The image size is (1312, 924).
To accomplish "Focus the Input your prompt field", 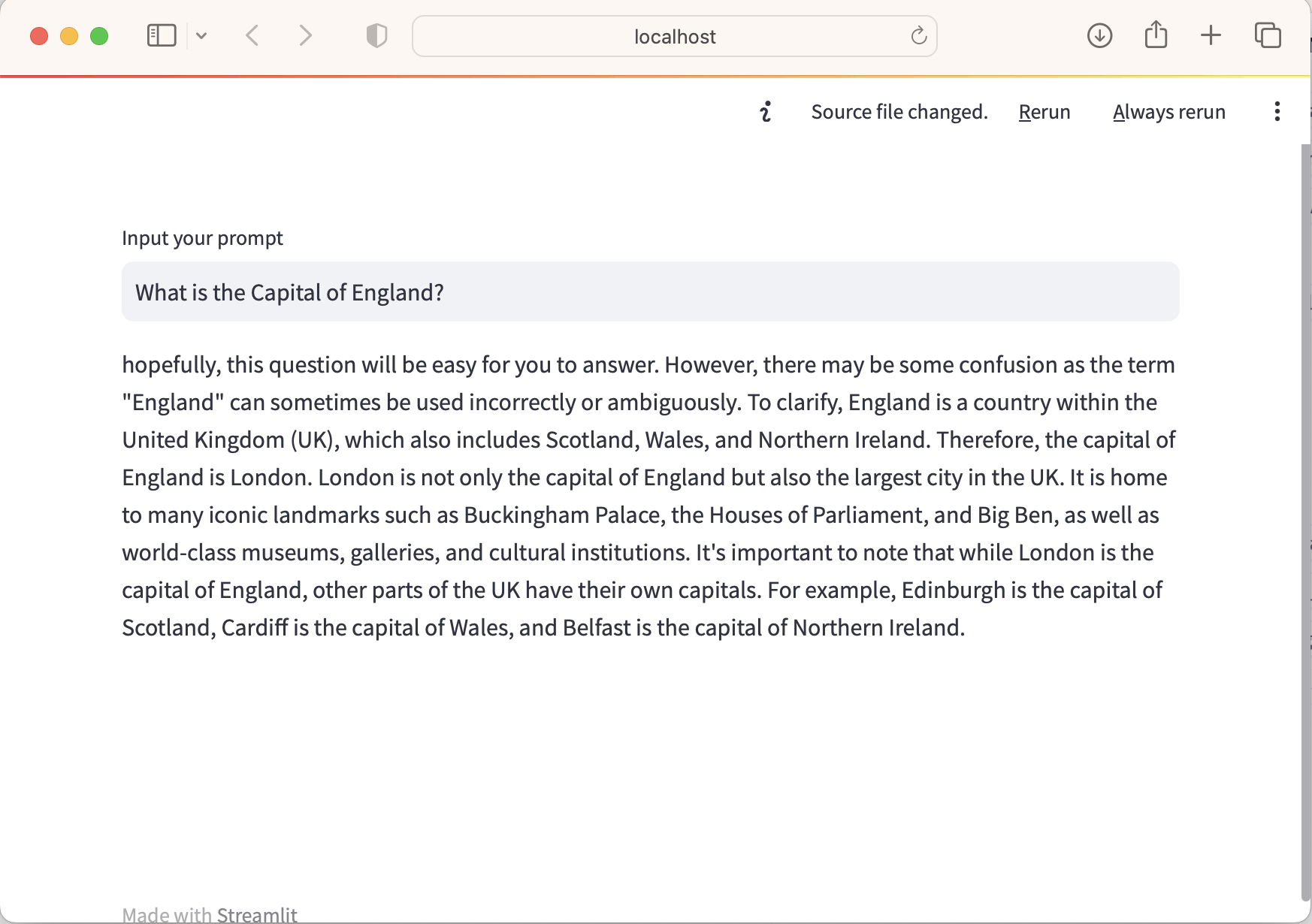I will [650, 291].
